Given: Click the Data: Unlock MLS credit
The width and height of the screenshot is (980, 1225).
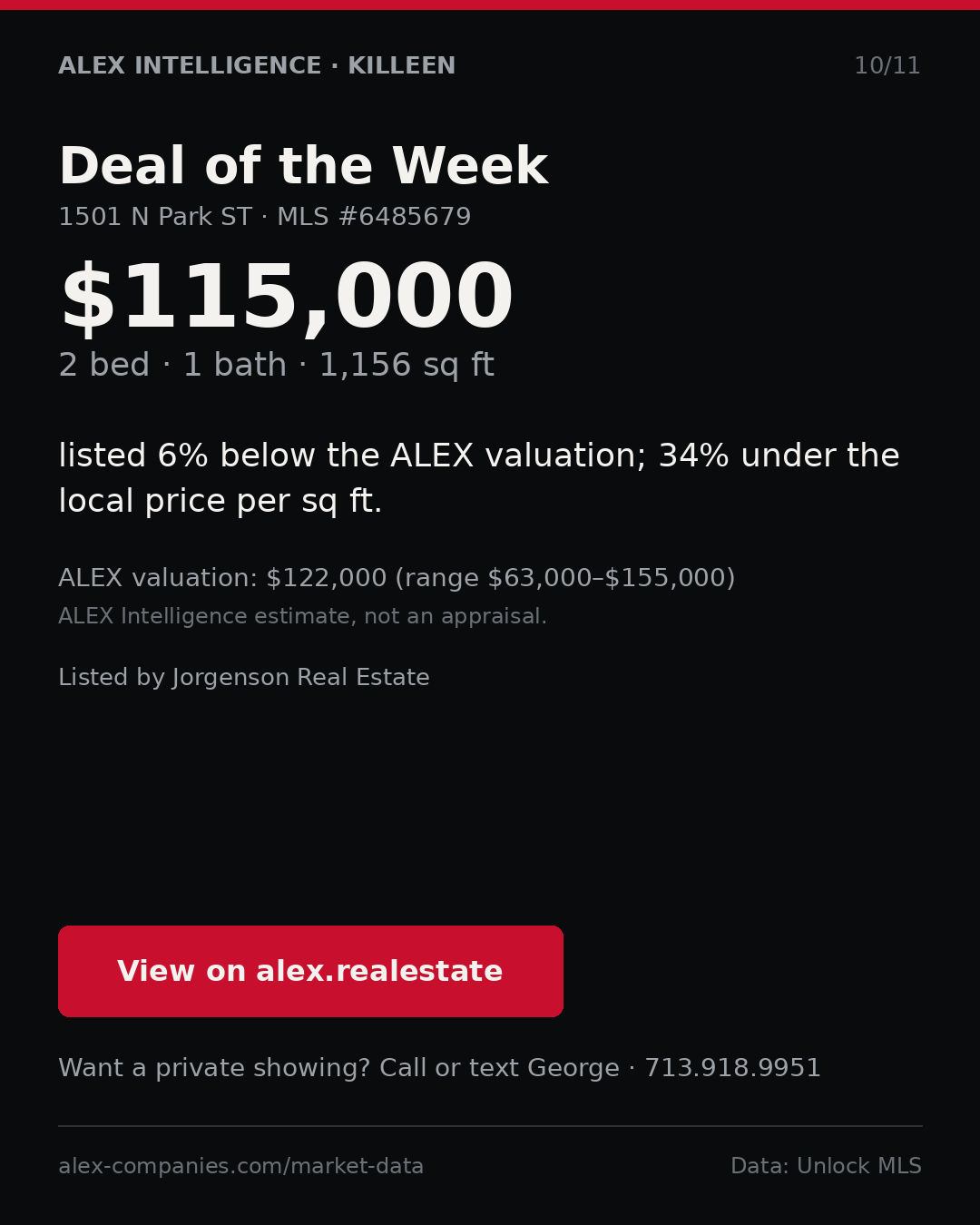Looking at the screenshot, I should [x=826, y=1166].
